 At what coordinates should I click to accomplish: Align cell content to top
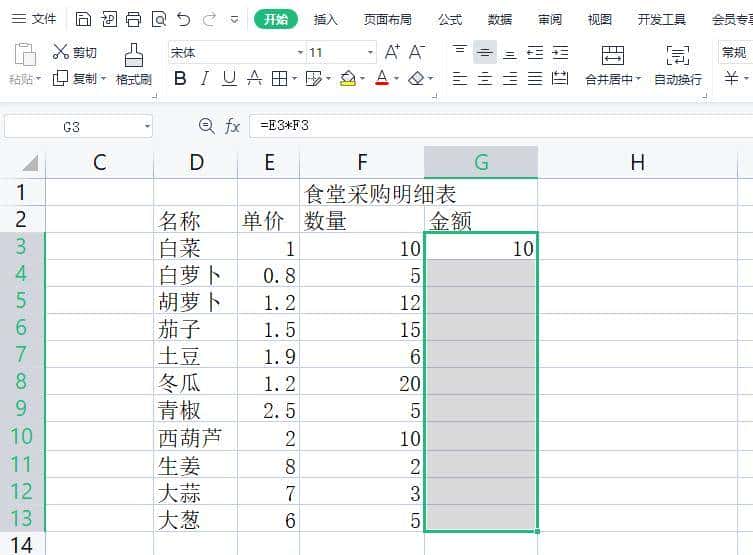pos(460,52)
